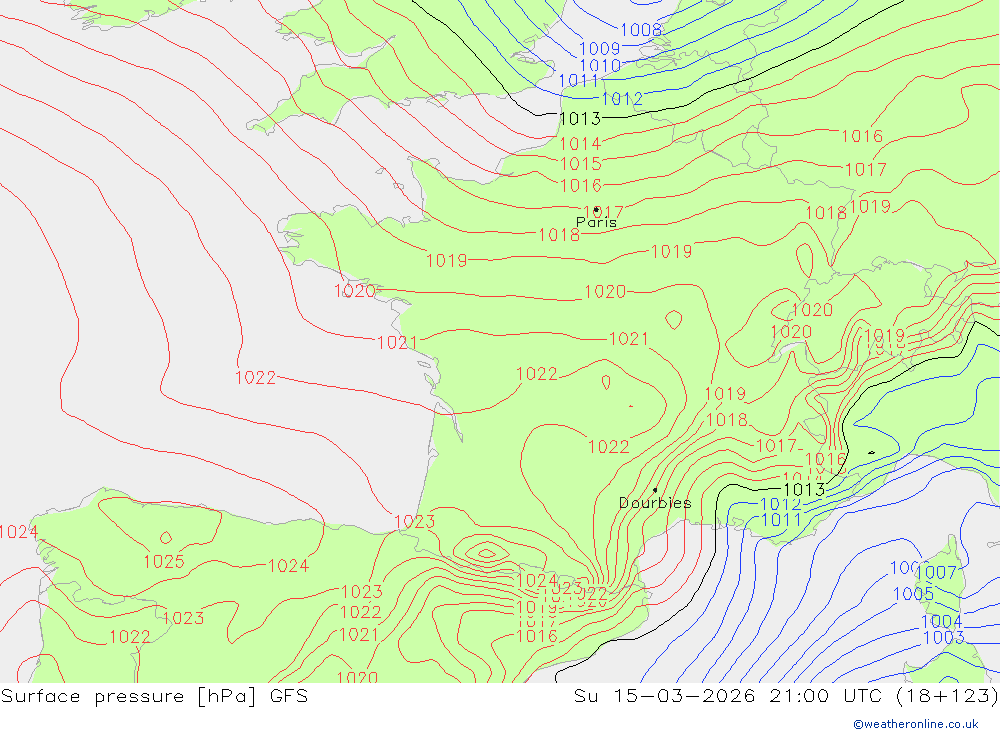Select the Surface pressure [hPa] GFS title
Screen dimensions: 1000x733
(x=154, y=696)
